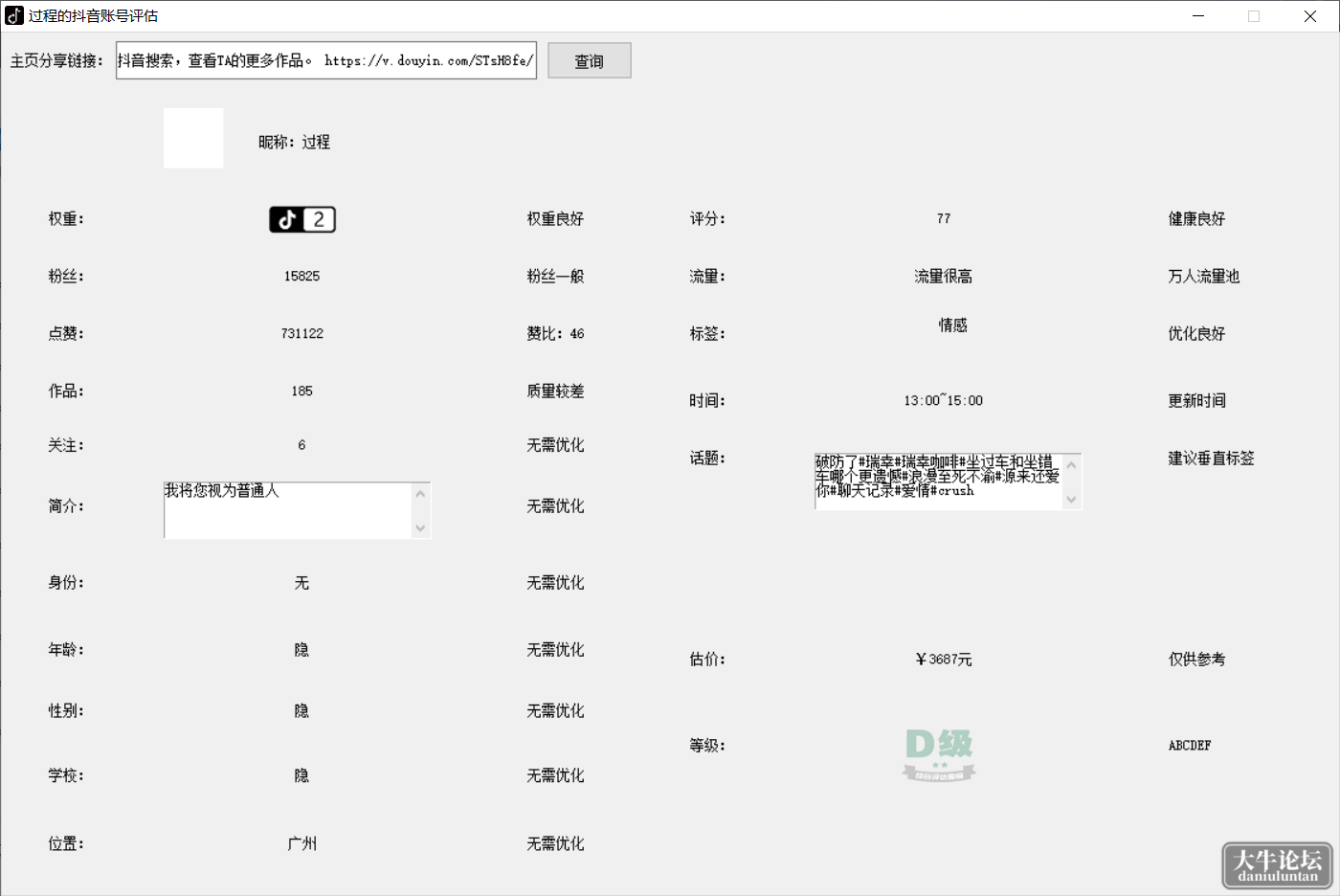Click the nickname text 昵称: 过程

(295, 143)
